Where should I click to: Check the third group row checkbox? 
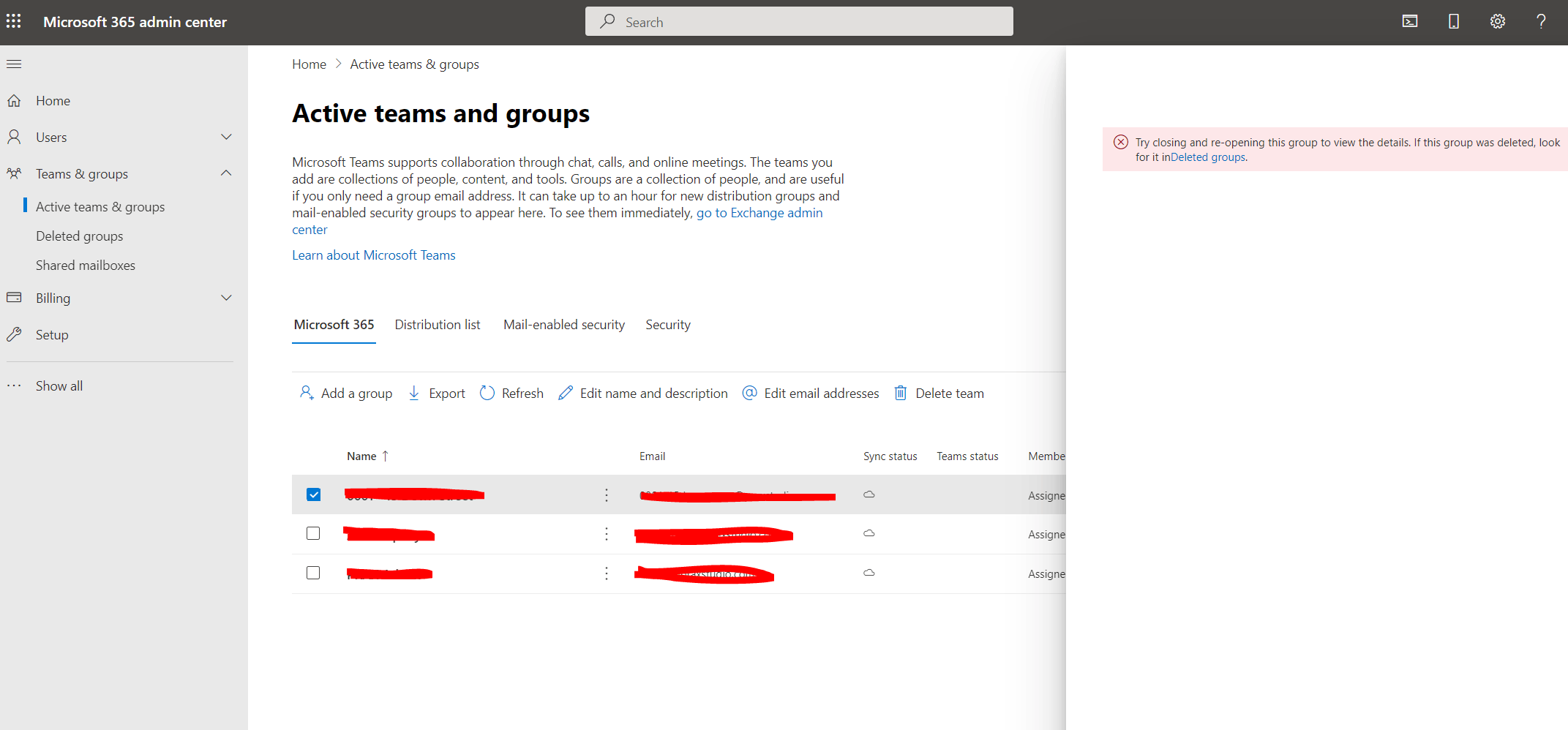[313, 573]
